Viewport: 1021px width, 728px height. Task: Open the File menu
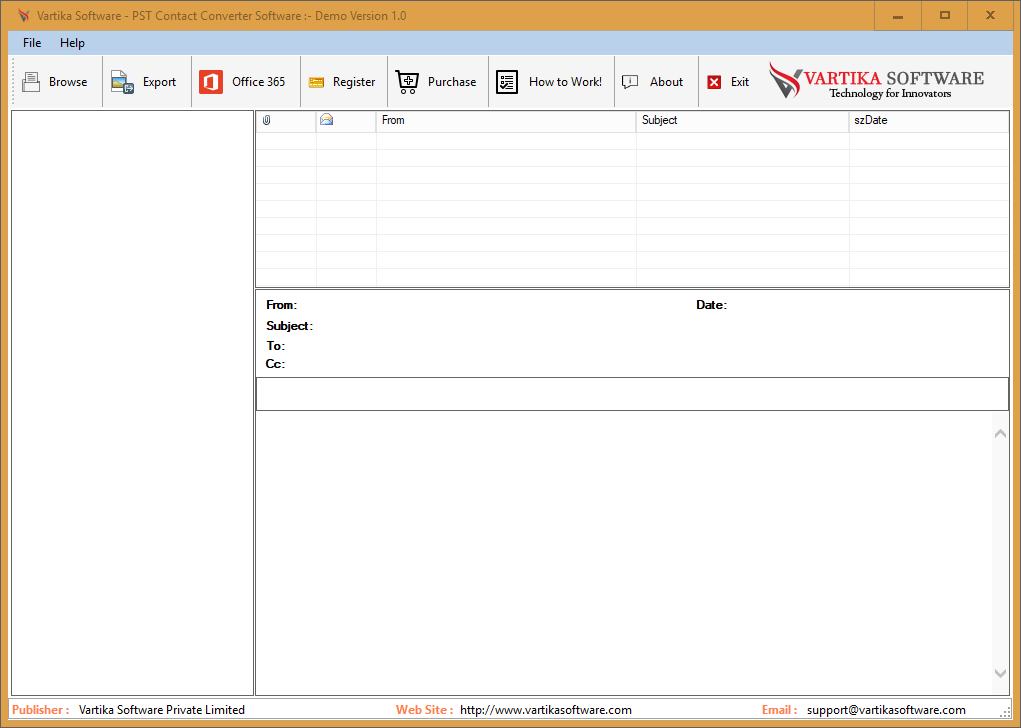pos(32,43)
